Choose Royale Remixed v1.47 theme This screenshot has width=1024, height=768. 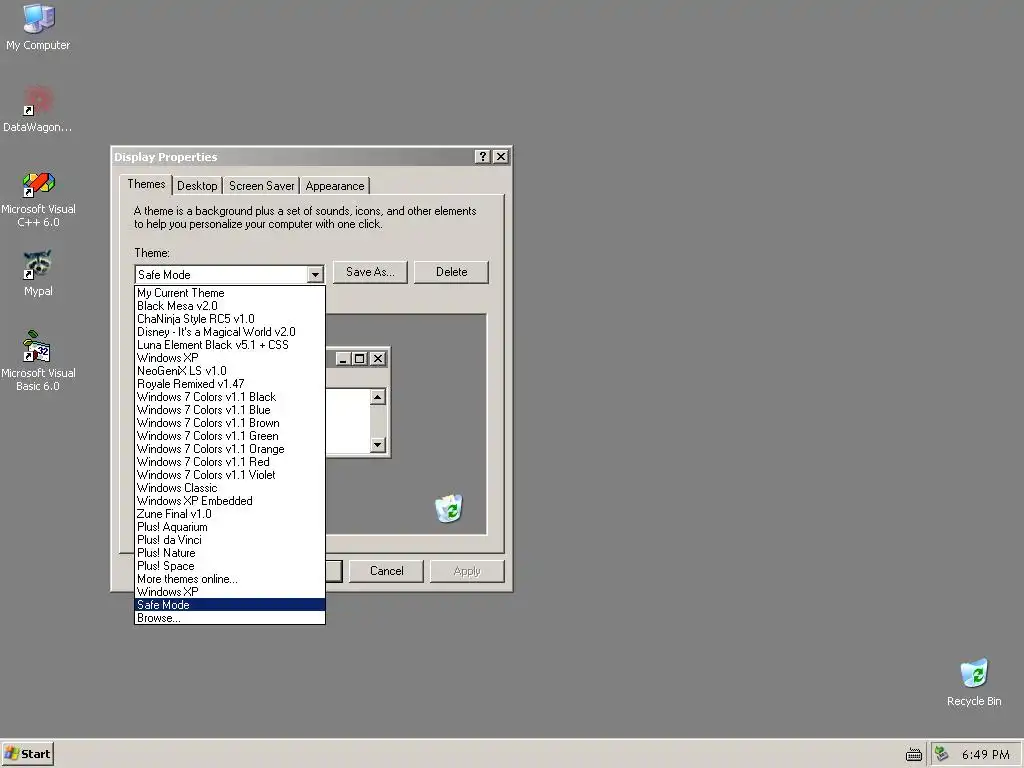pyautogui.click(x=230, y=384)
